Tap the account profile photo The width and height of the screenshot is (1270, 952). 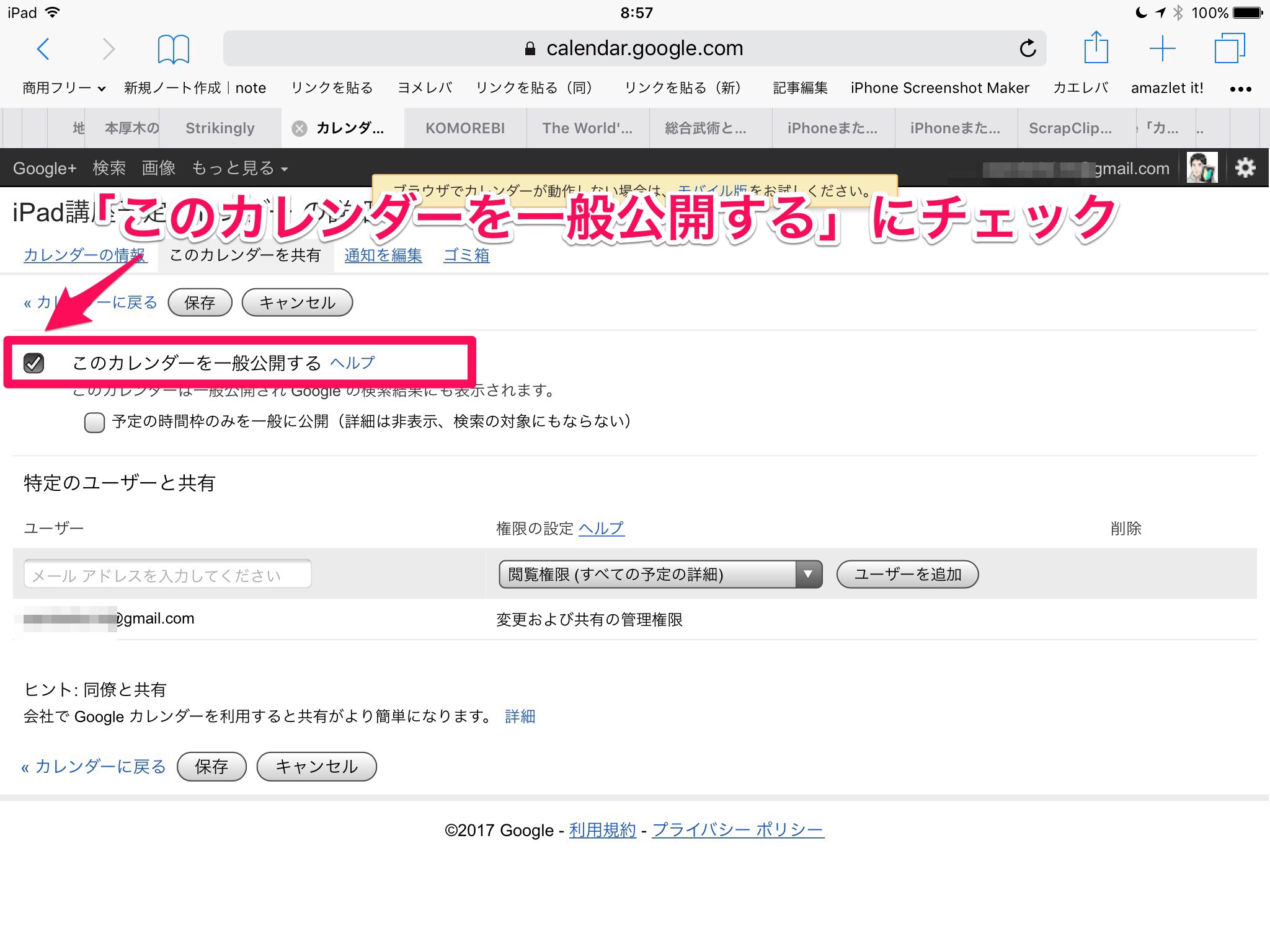(1202, 168)
